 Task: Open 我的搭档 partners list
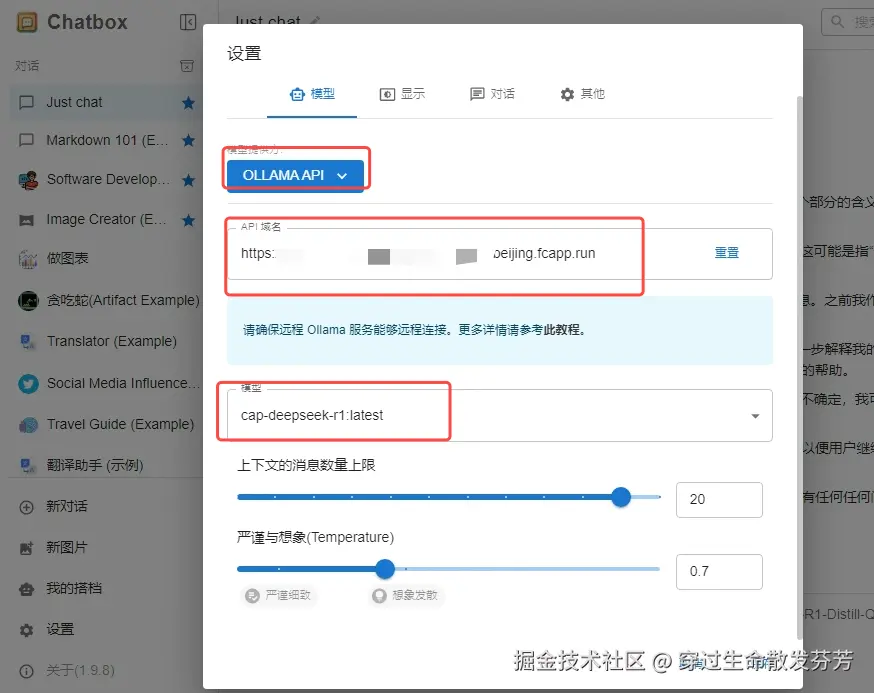(x=106, y=589)
